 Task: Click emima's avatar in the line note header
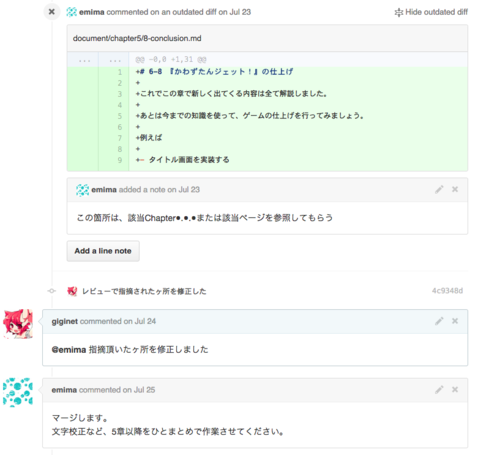82,190
